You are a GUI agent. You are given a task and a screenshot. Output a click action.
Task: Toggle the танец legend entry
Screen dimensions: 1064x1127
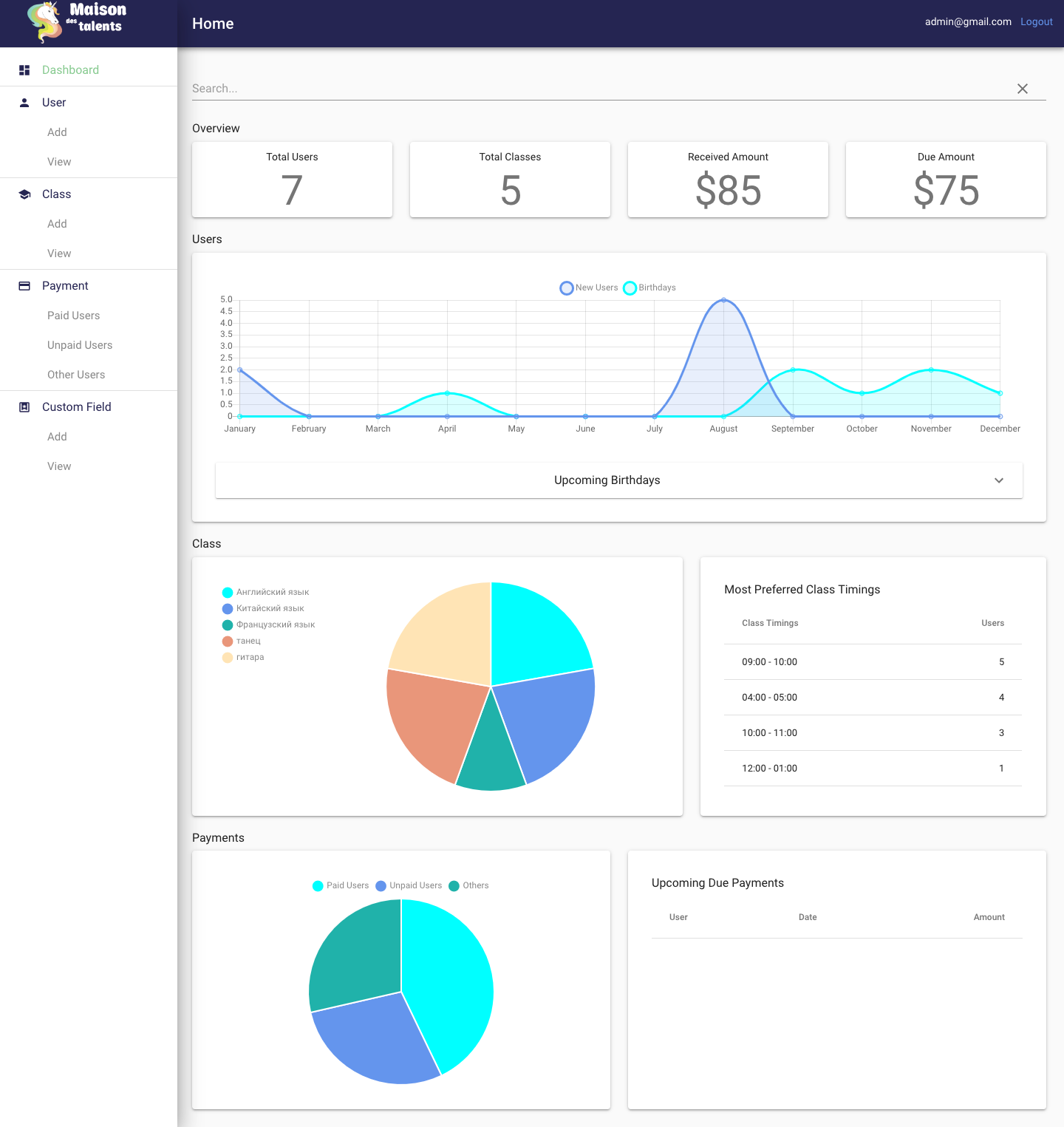pos(242,641)
